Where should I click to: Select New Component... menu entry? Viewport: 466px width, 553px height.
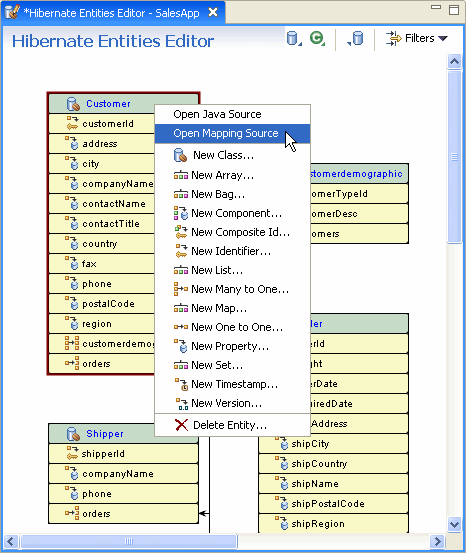click(232, 213)
